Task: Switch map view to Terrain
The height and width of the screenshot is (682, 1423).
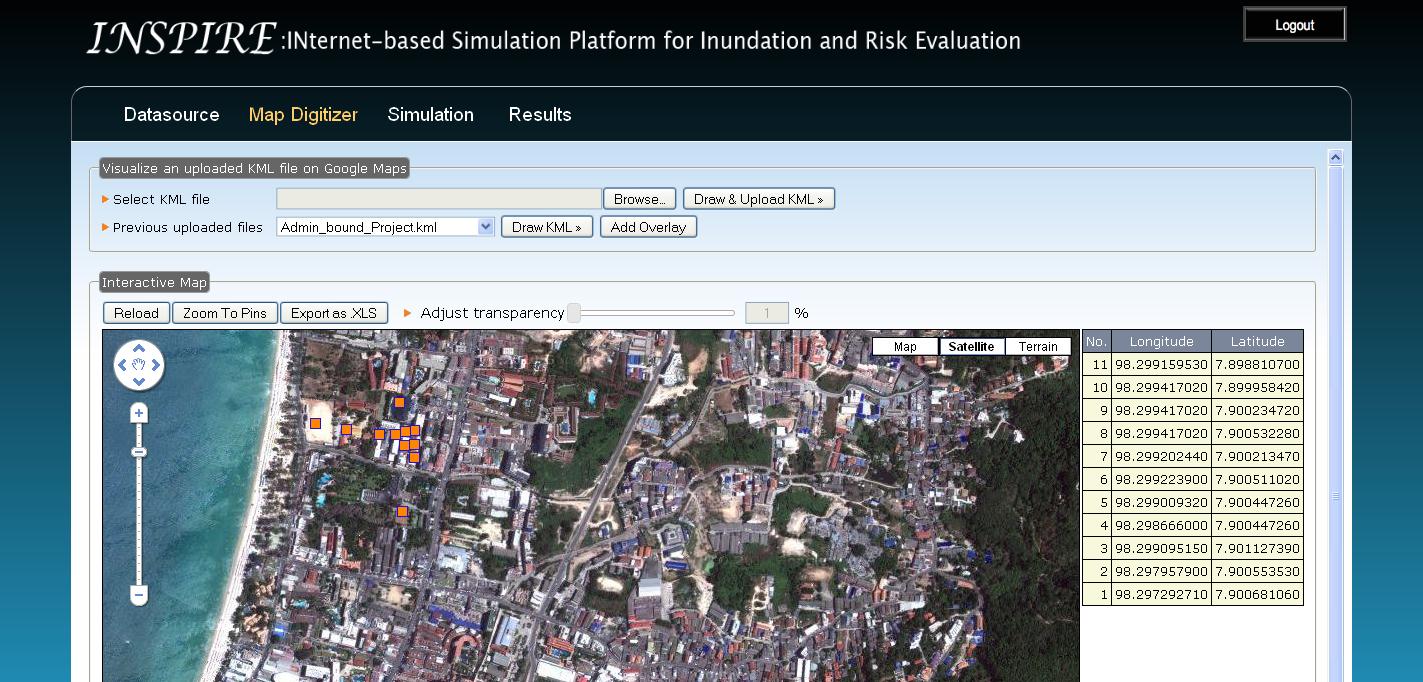Action: 1038,347
